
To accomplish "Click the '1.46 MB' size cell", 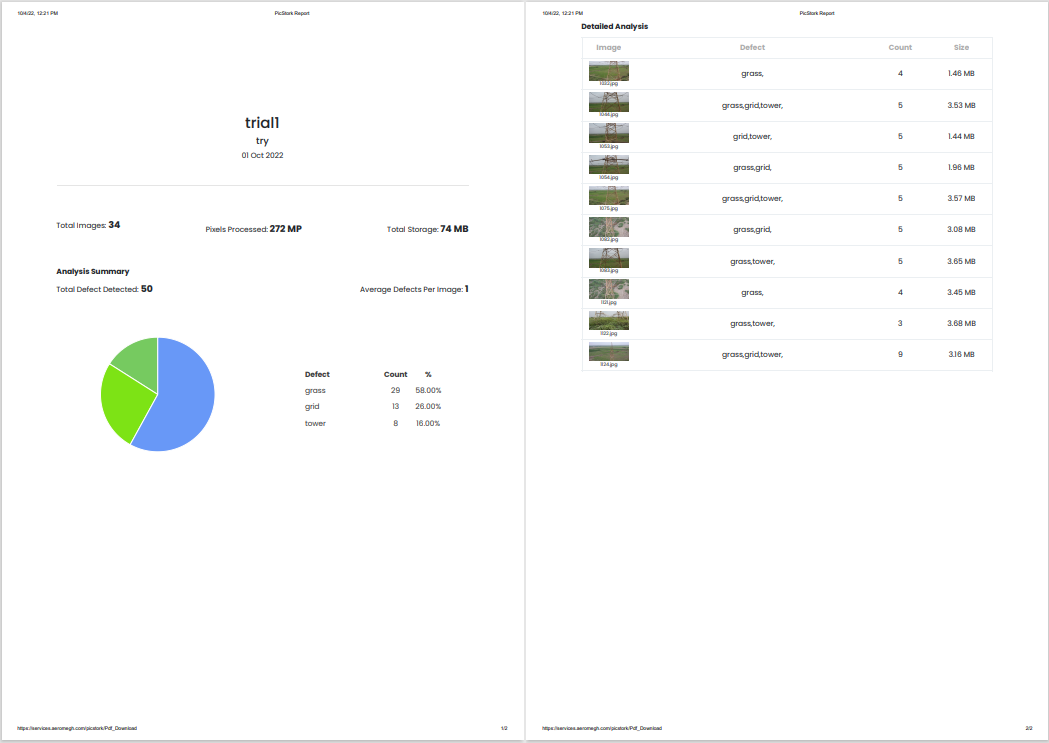I will point(961,74).
